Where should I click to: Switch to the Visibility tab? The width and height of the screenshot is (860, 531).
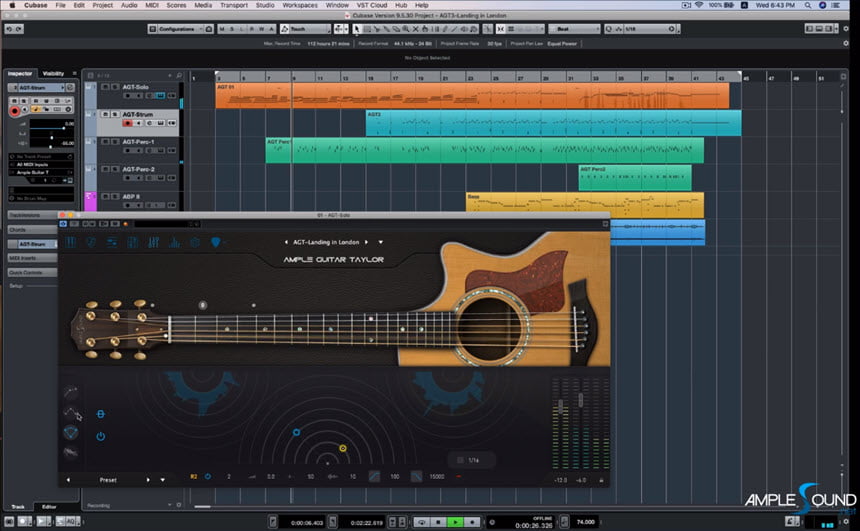53,74
